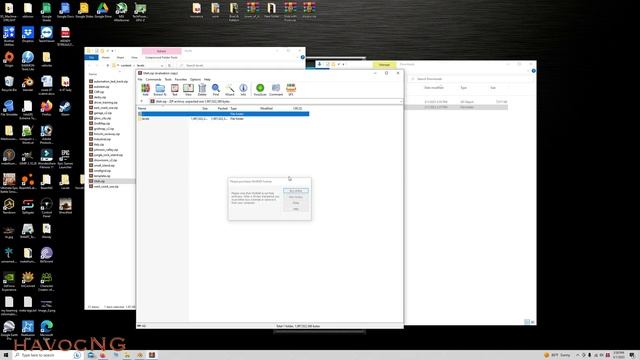
Task: Click Buy online in the license dialog
Action: [296, 191]
